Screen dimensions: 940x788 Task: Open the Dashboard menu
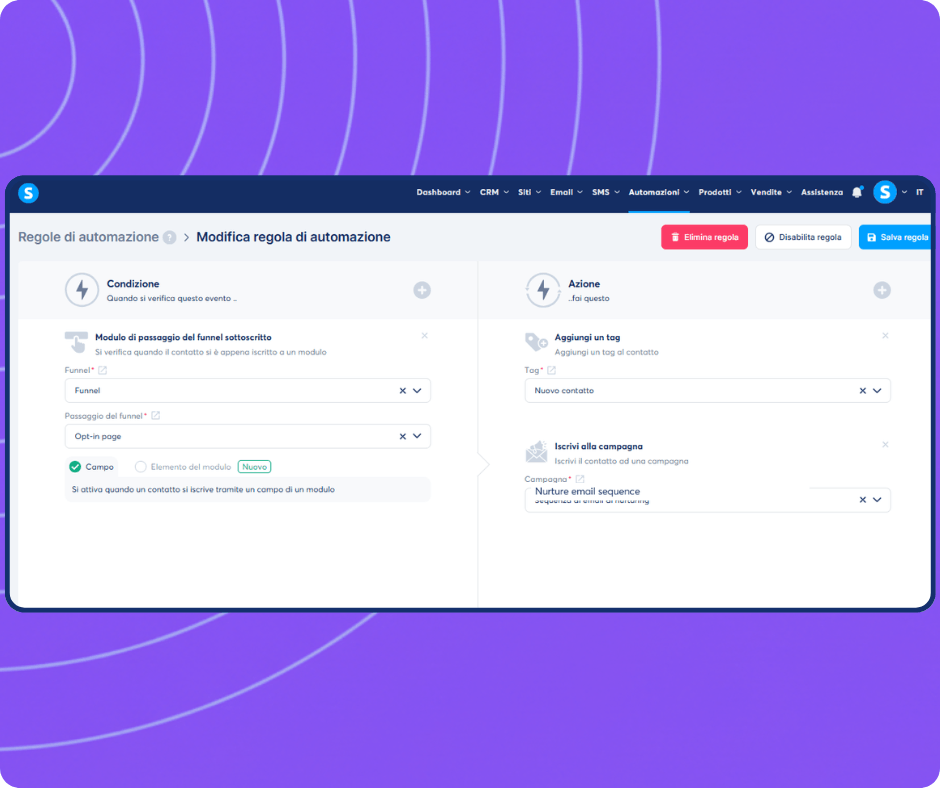[x=443, y=193]
